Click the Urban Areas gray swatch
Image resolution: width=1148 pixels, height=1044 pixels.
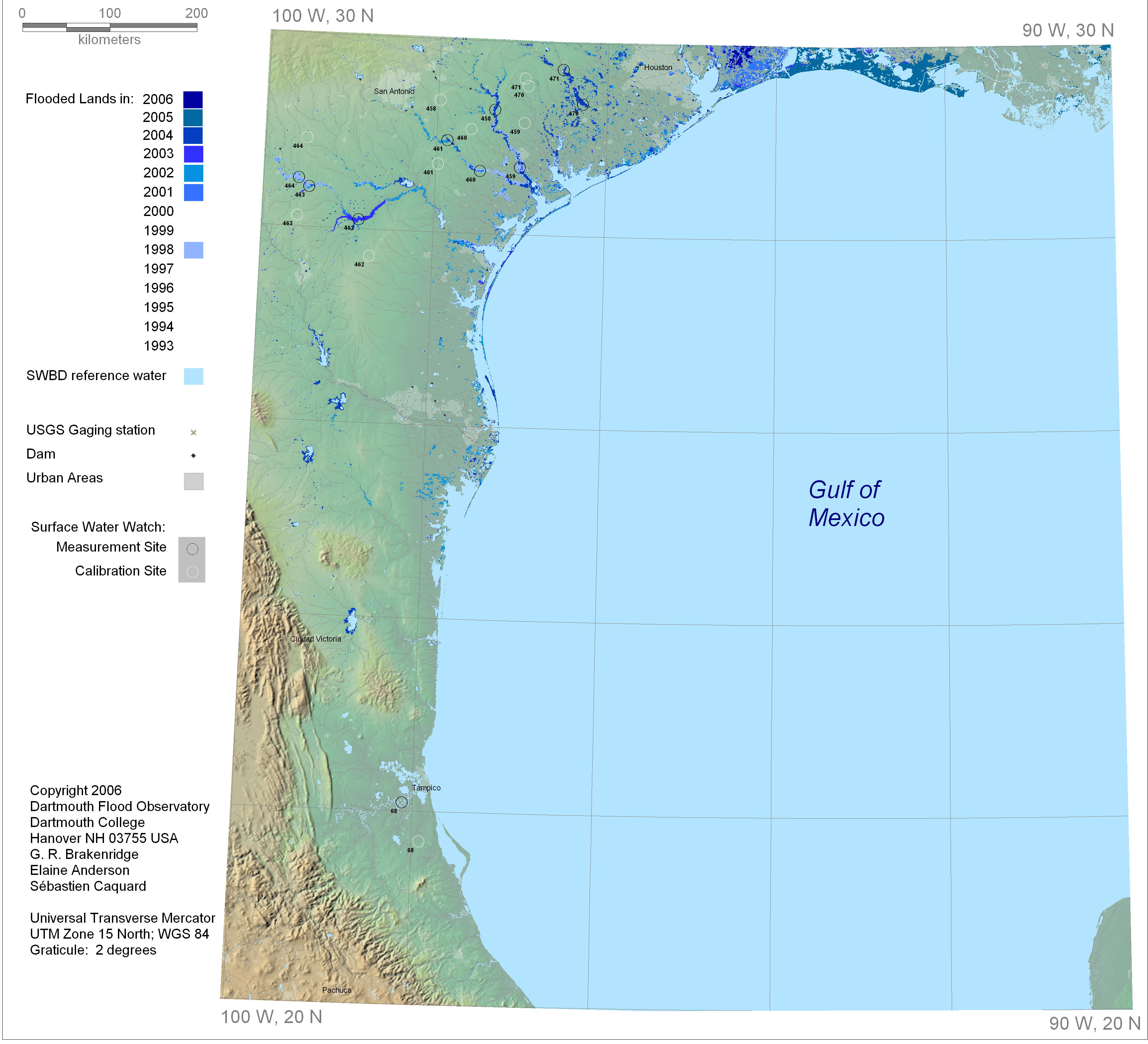click(x=194, y=481)
